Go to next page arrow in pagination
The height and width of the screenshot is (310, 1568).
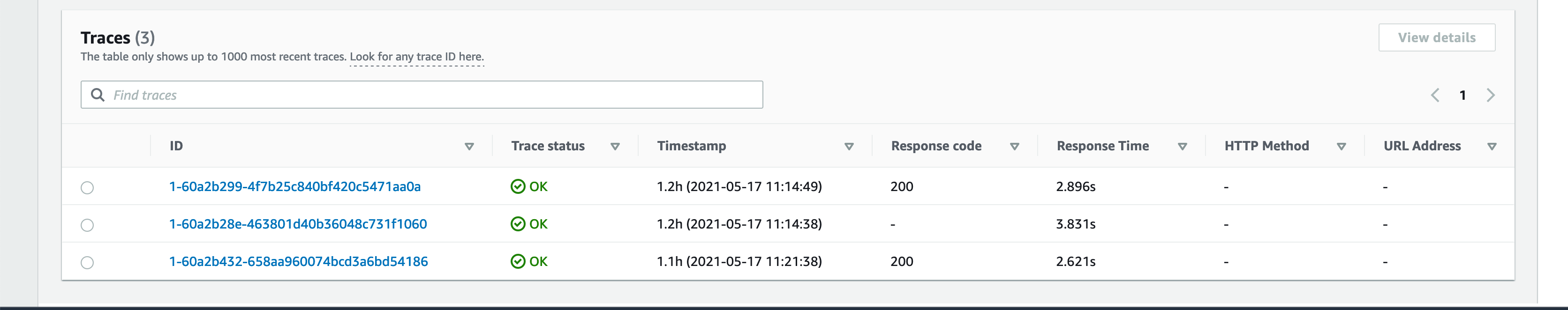click(x=1491, y=96)
